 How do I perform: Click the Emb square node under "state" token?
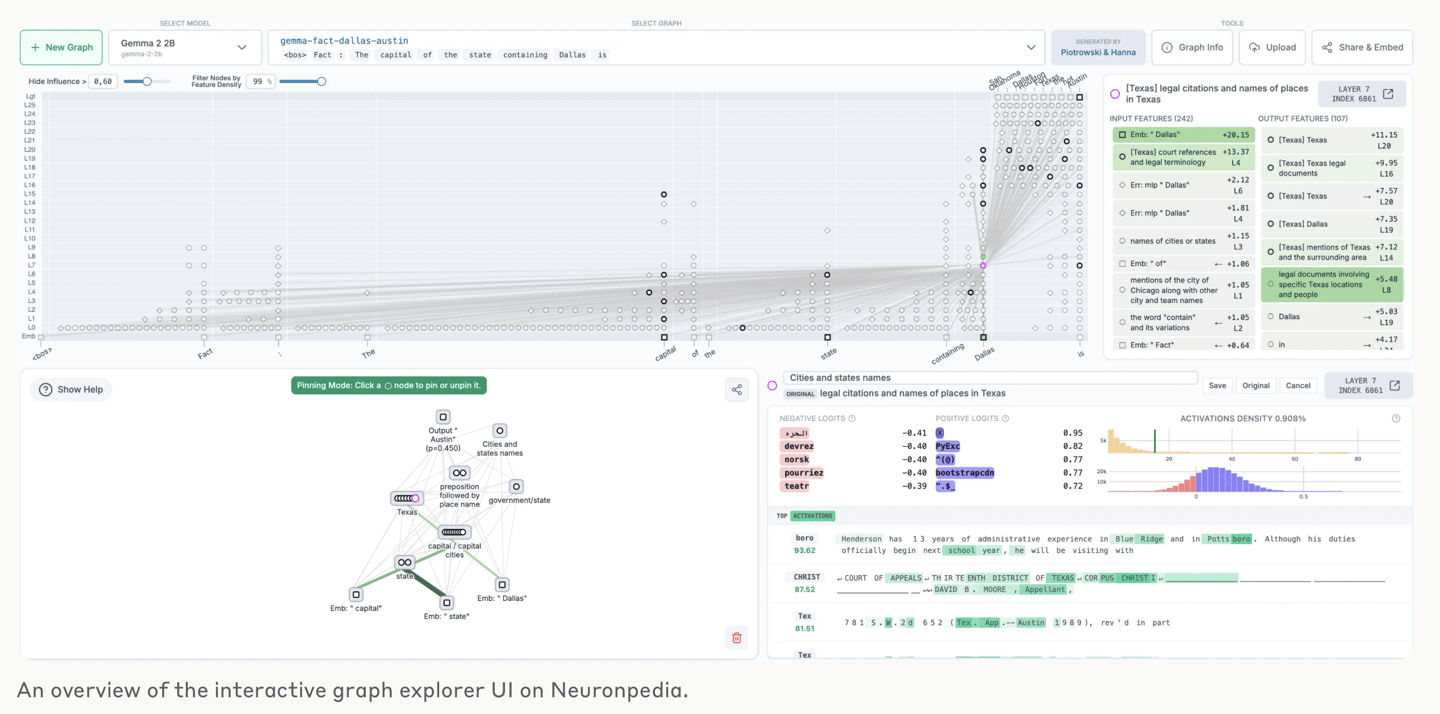[x=827, y=337]
